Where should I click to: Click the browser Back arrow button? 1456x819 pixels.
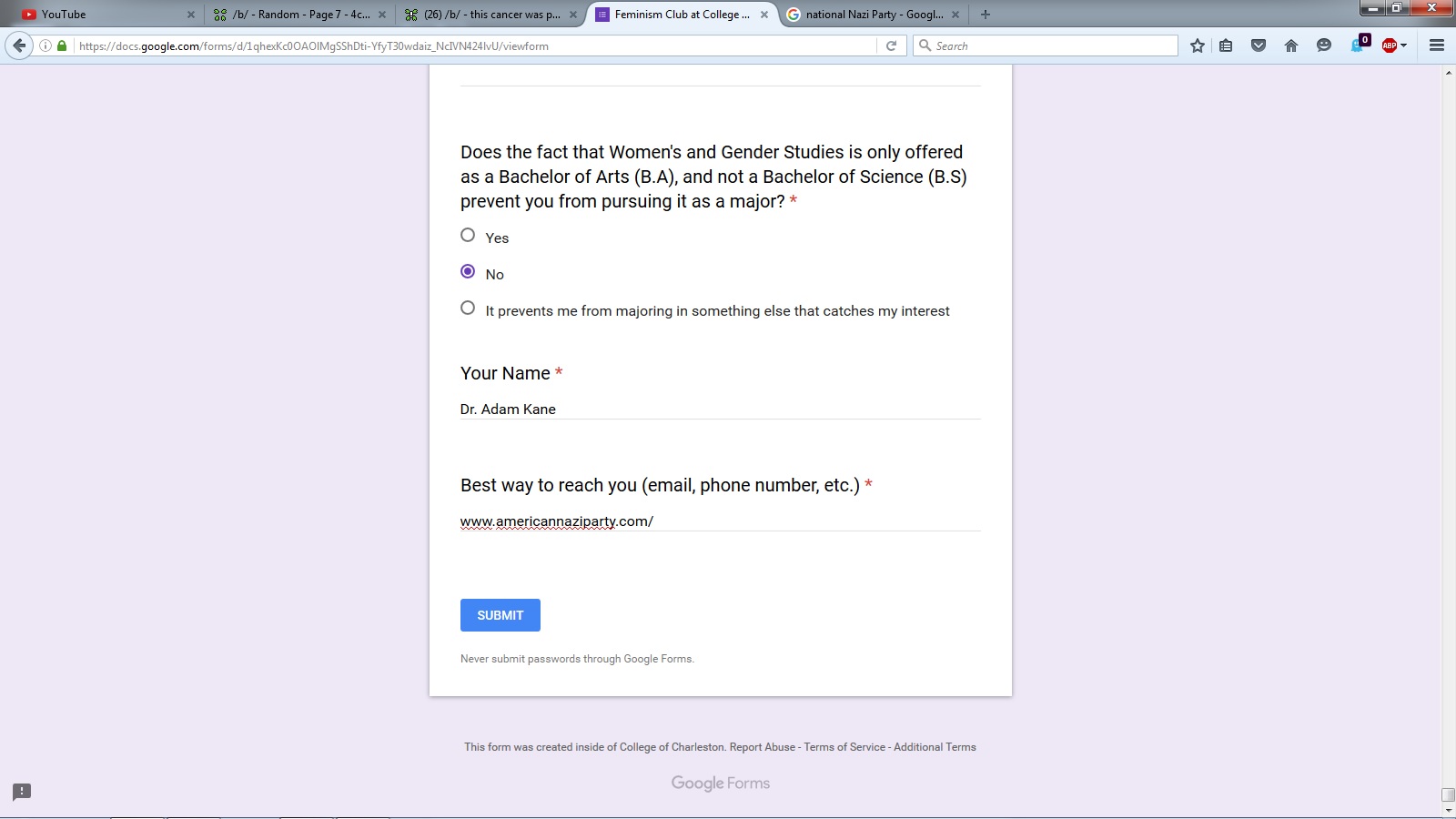[x=19, y=45]
